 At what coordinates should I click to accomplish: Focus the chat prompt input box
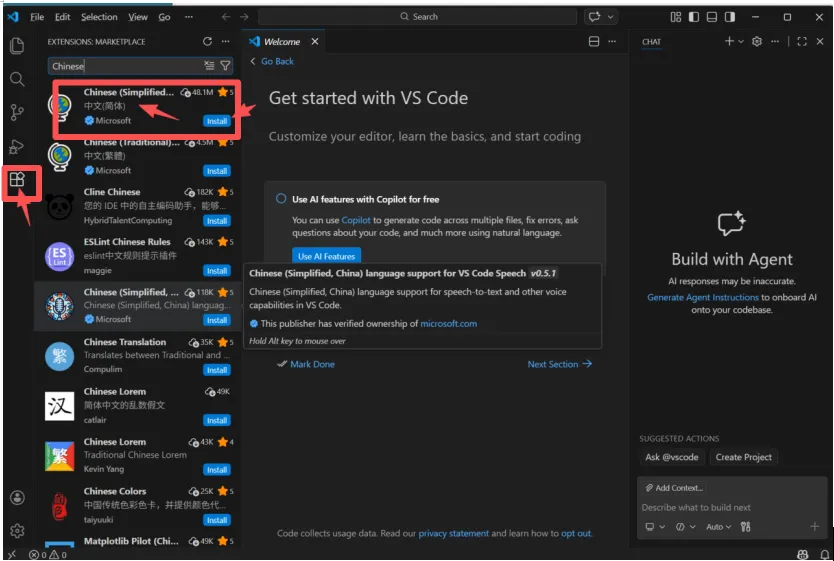pos(731,507)
